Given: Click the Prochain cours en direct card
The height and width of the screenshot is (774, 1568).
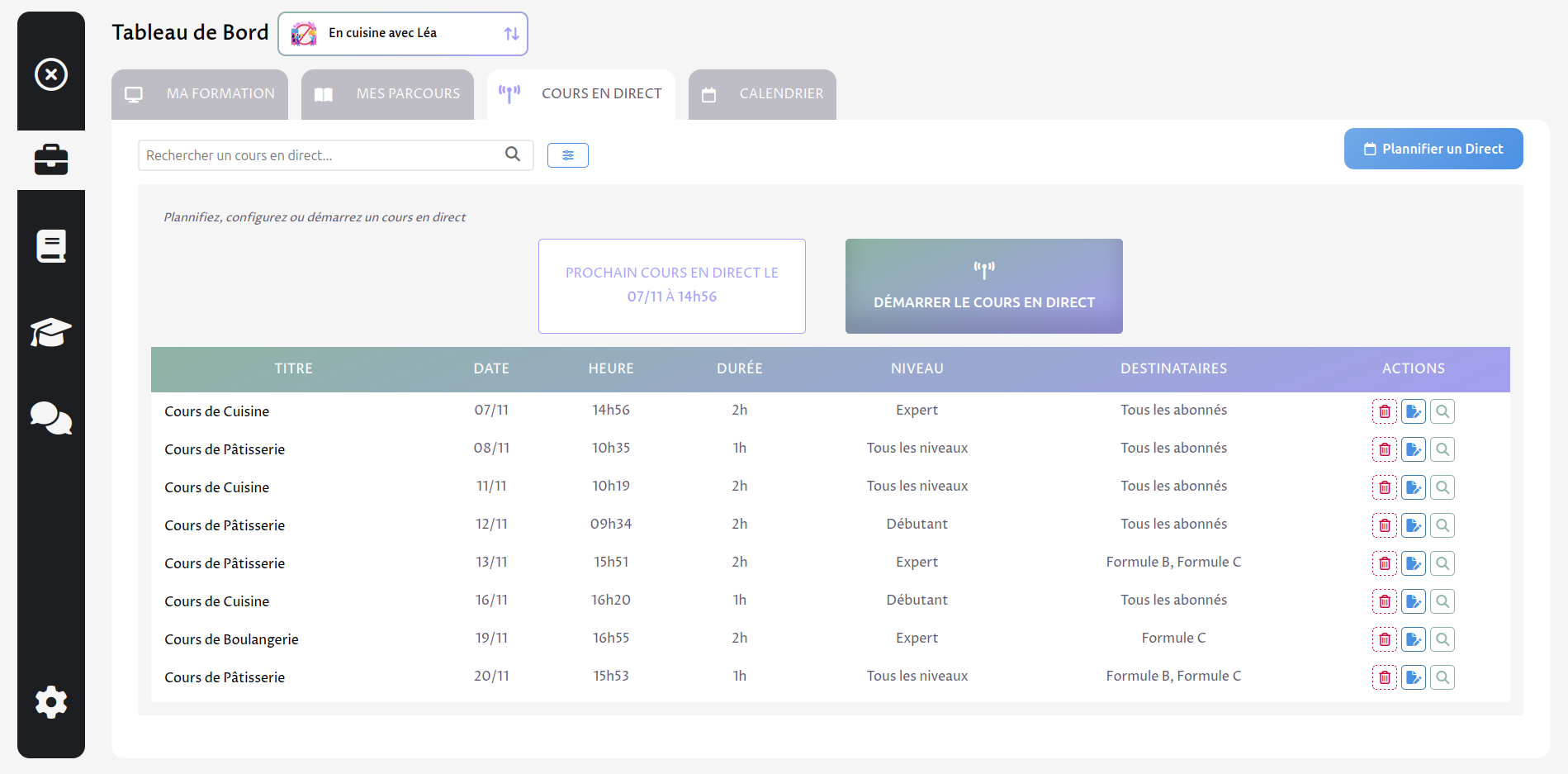Looking at the screenshot, I should pyautogui.click(x=671, y=285).
